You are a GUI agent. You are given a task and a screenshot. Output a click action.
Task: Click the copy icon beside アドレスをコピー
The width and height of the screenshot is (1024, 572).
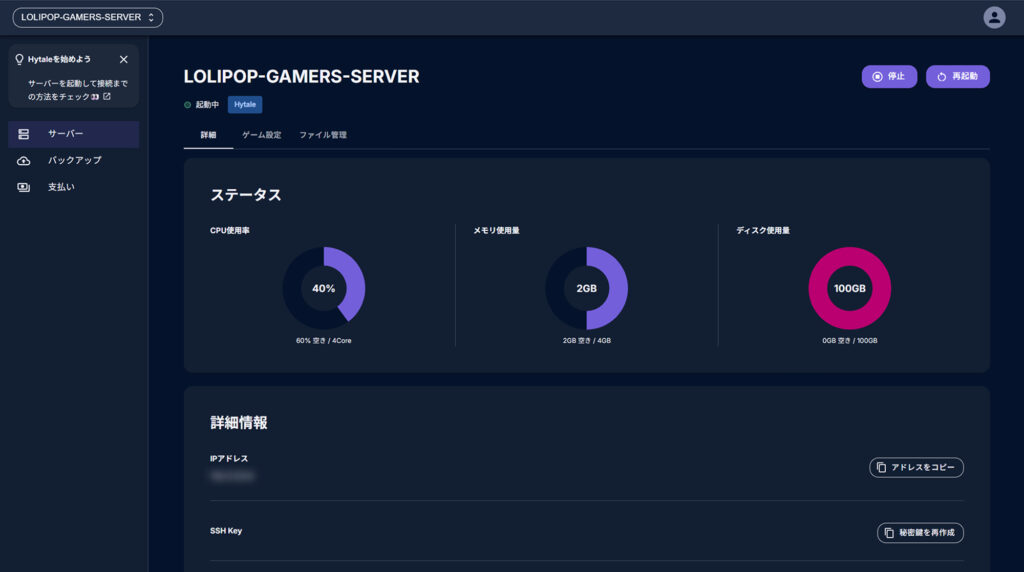pyautogui.click(x=881, y=468)
